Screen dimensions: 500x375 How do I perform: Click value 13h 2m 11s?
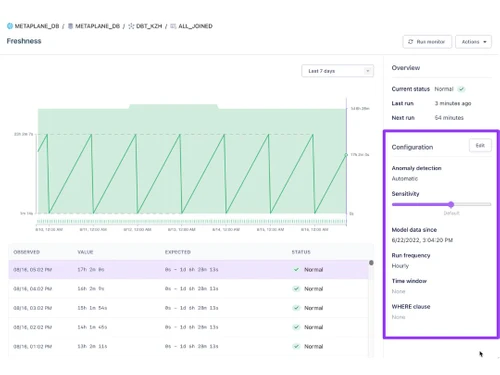(x=92, y=346)
